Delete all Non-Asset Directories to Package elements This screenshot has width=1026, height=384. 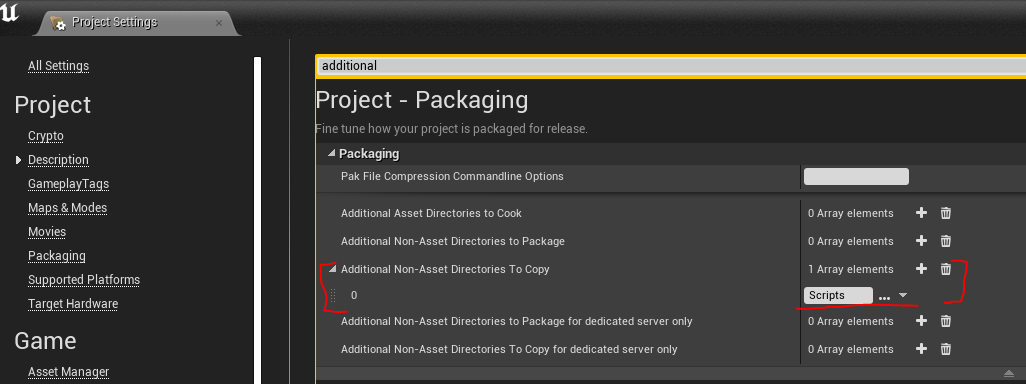point(946,241)
